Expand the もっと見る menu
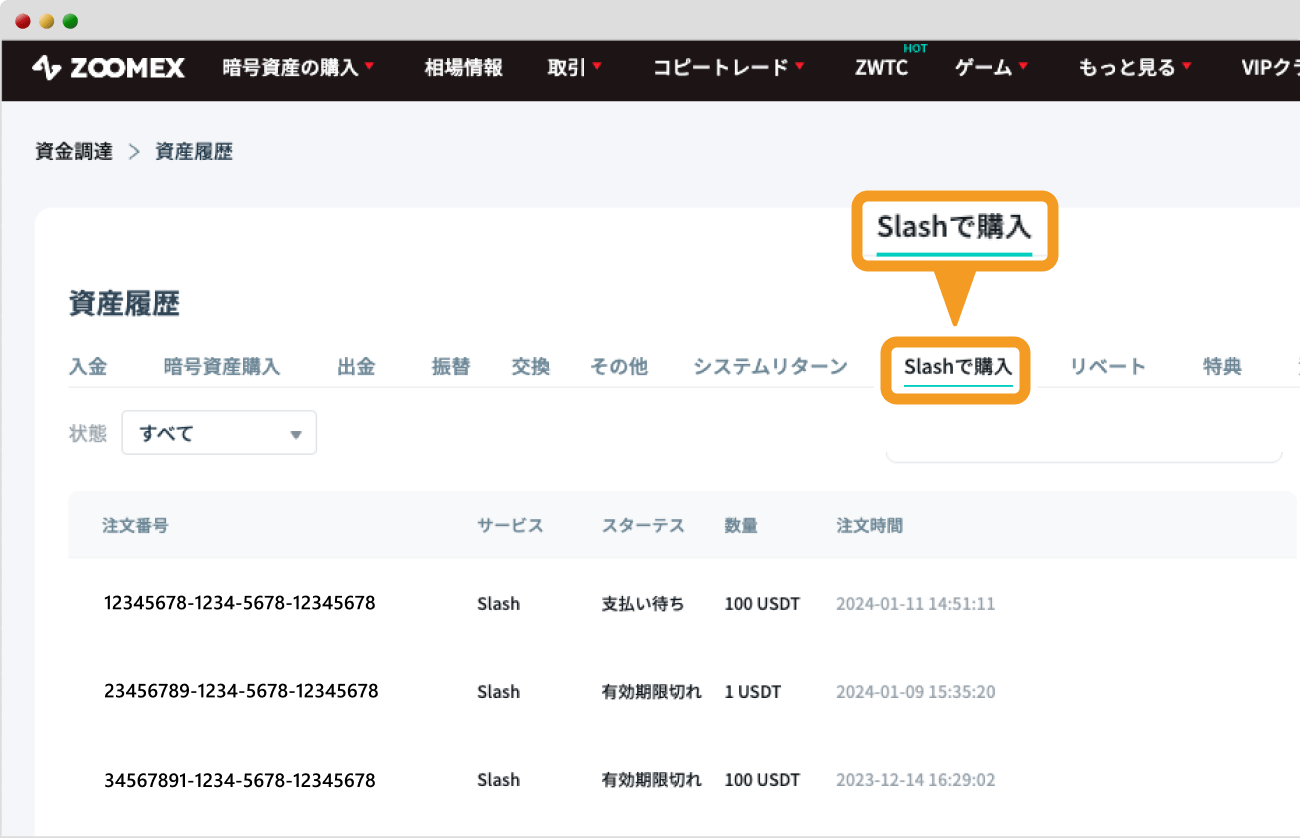The height and width of the screenshot is (838, 1300). [x=1135, y=68]
